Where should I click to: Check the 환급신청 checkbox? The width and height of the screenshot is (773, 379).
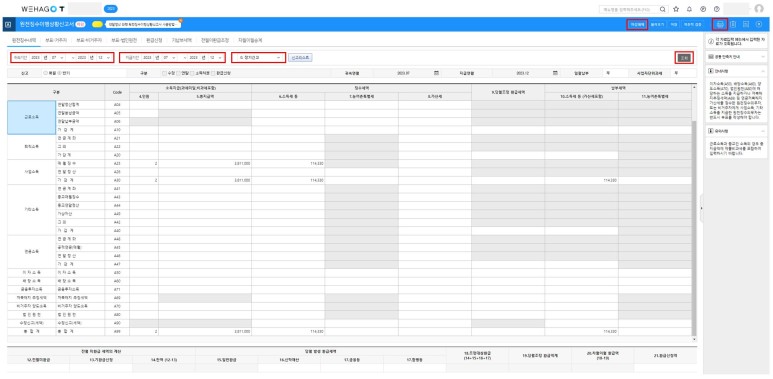tap(213, 73)
